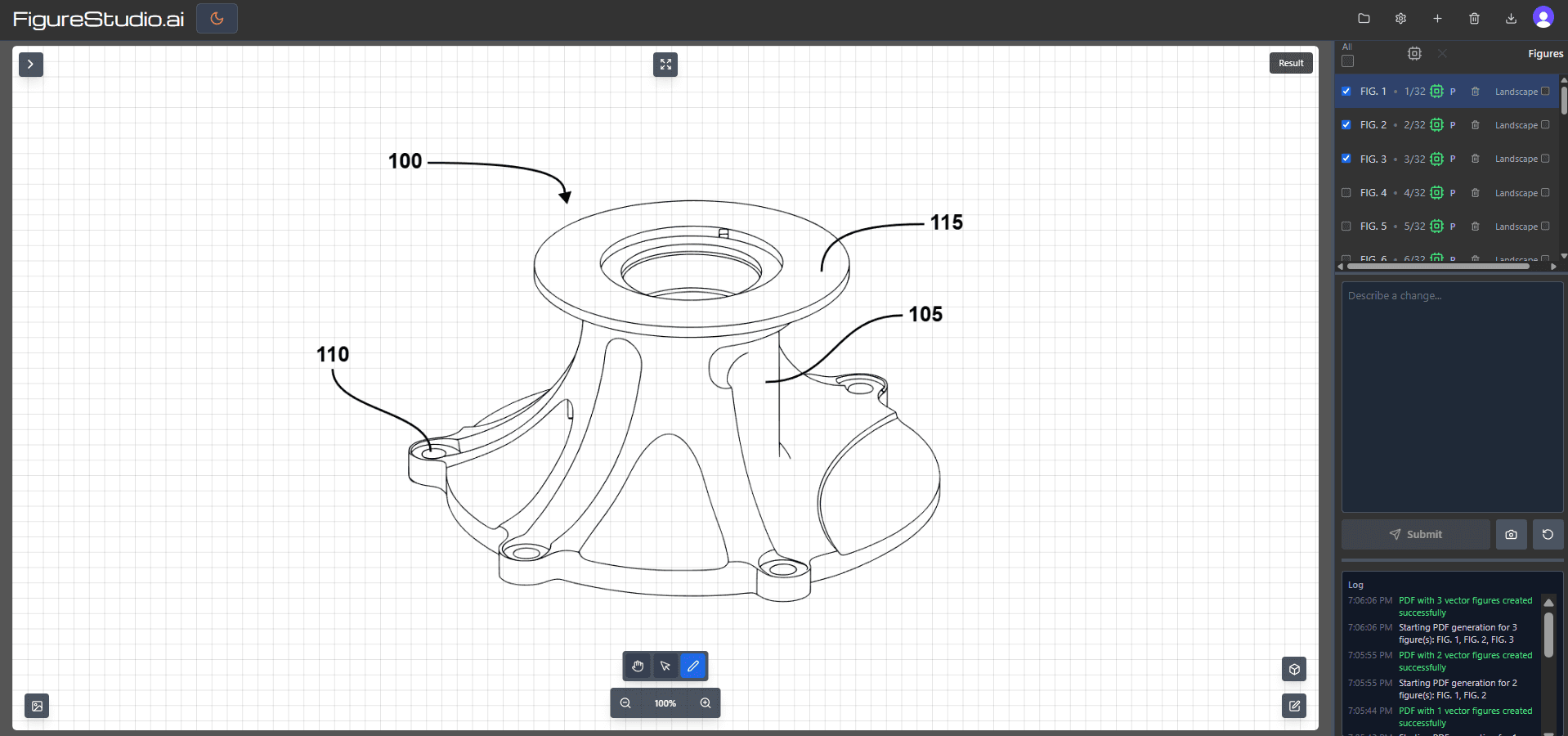Viewport: 1568px width, 736px height.
Task: Click the fullscreen expand icon above canvas
Action: [x=665, y=65]
